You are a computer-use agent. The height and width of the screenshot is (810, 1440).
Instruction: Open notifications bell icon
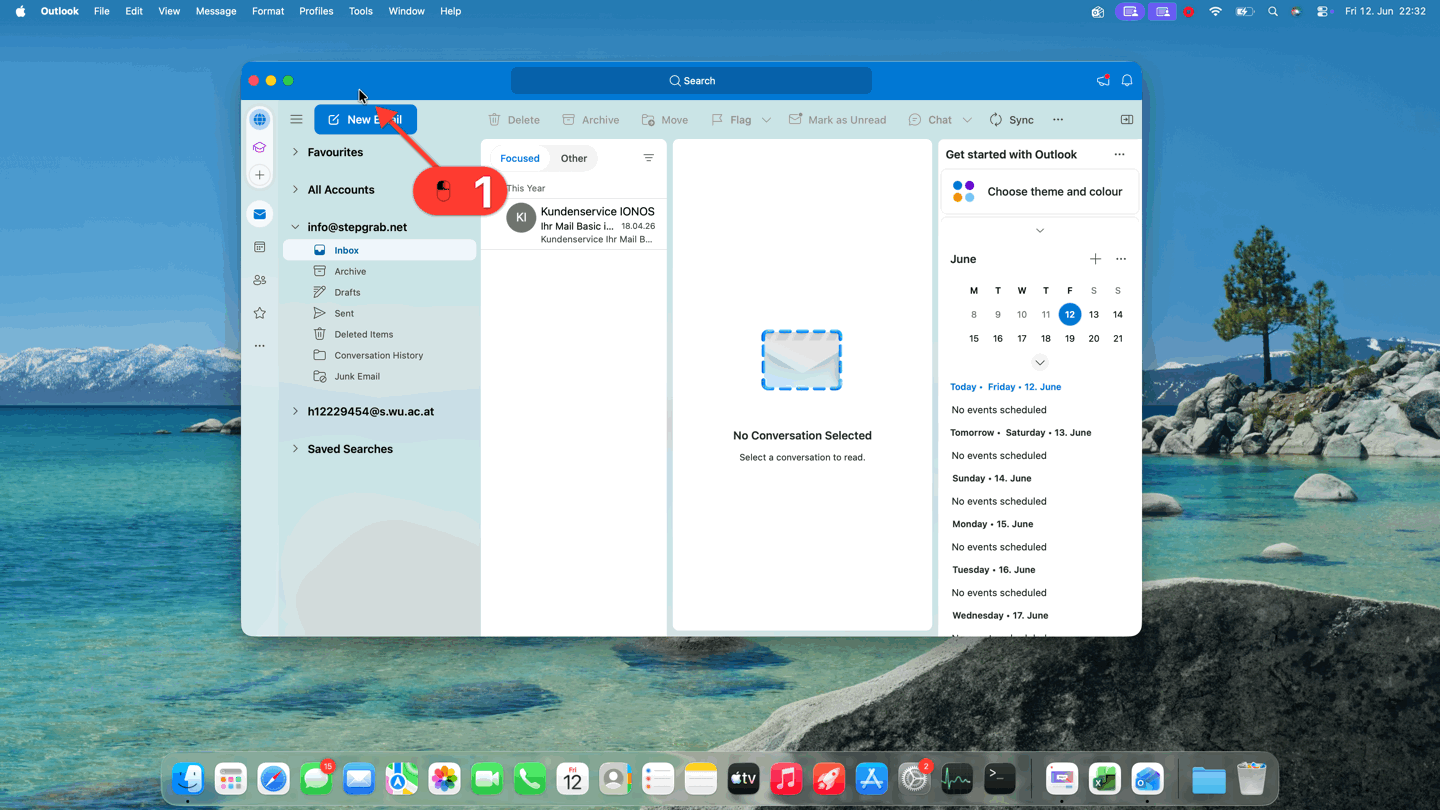(x=1127, y=80)
